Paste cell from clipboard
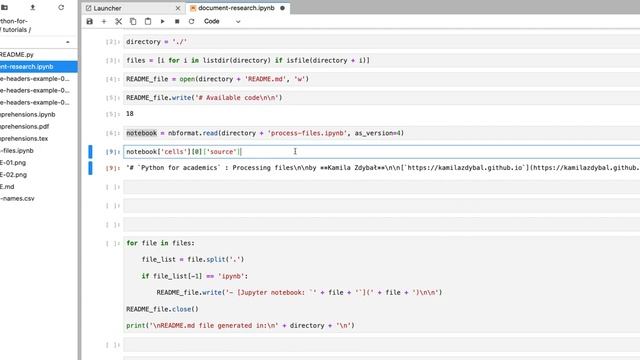 coord(148,21)
